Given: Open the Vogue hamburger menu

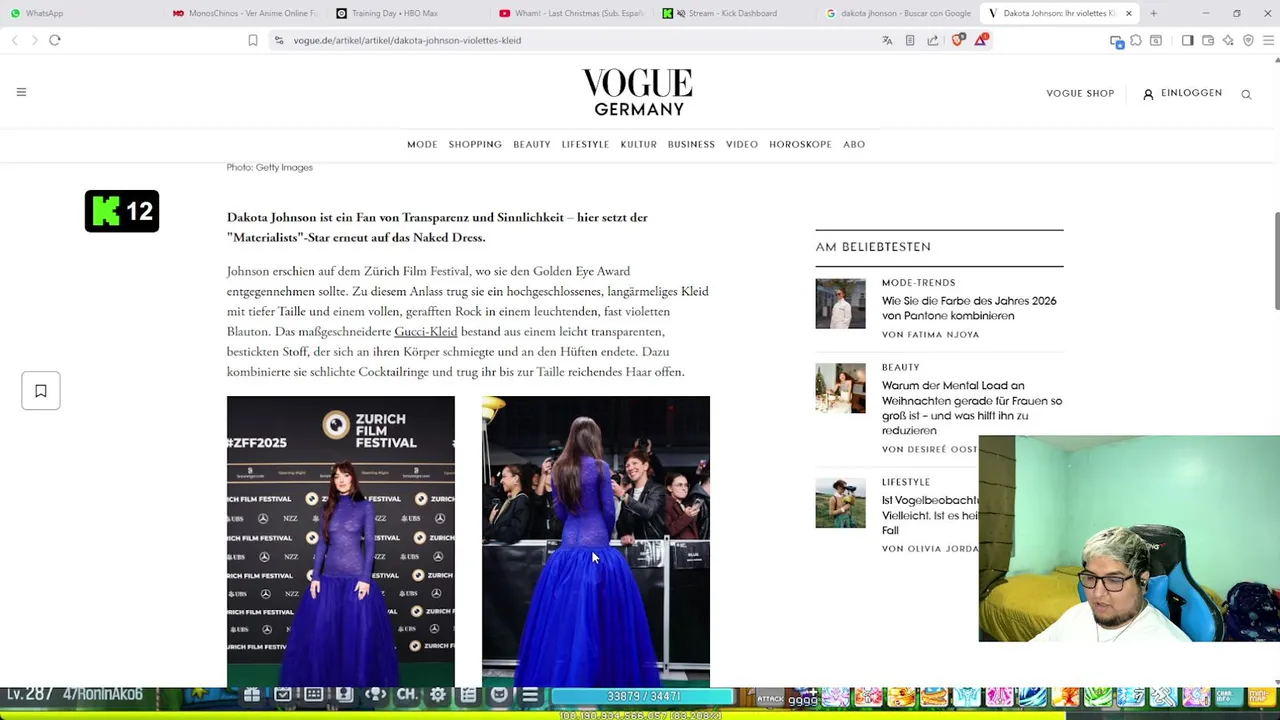Looking at the screenshot, I should (x=21, y=92).
